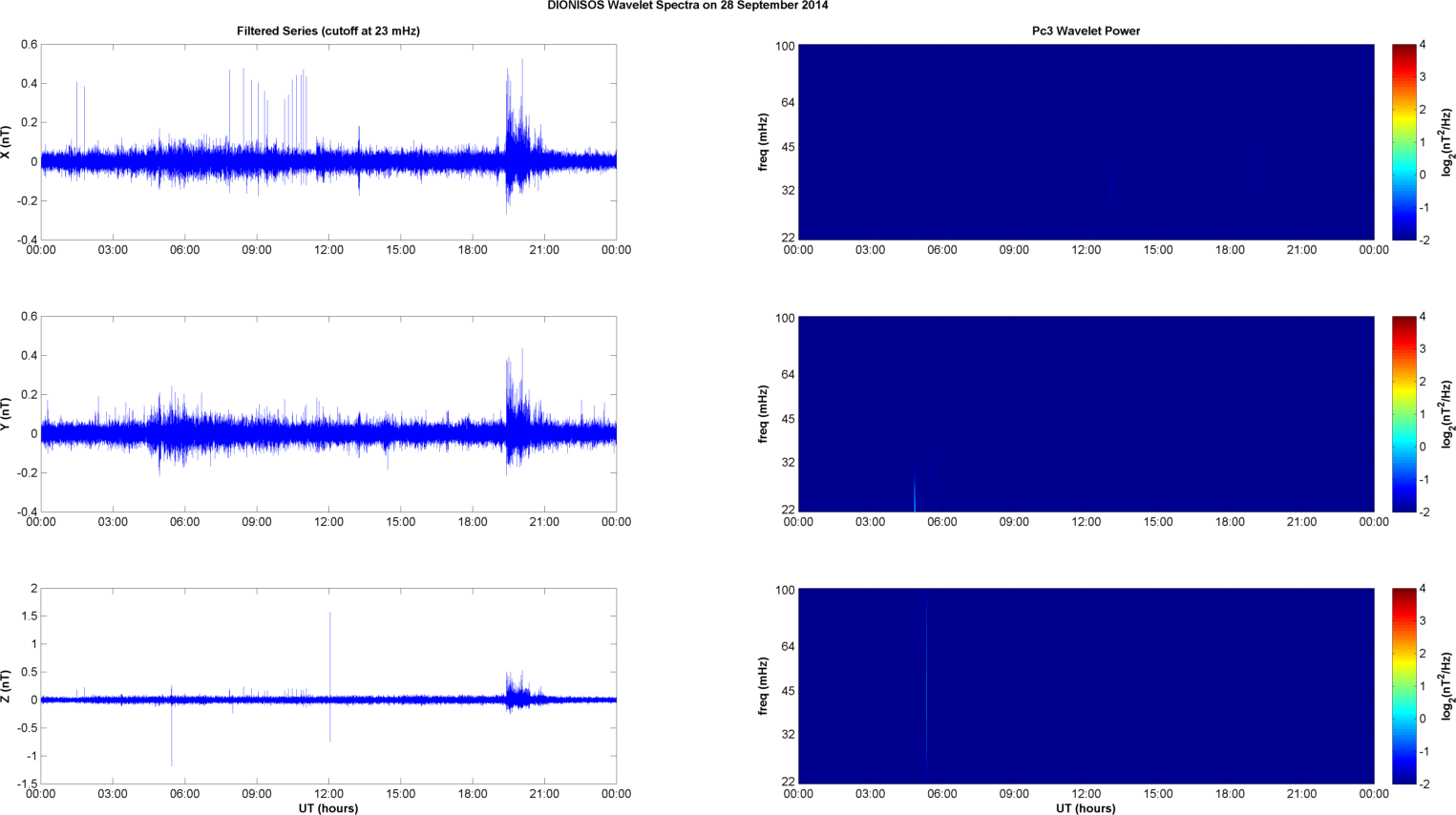Viewport: 1456px width, 815px height.
Task: Click the log2(nT²/Hz) label of middle colorbar
Action: [x=1447, y=414]
